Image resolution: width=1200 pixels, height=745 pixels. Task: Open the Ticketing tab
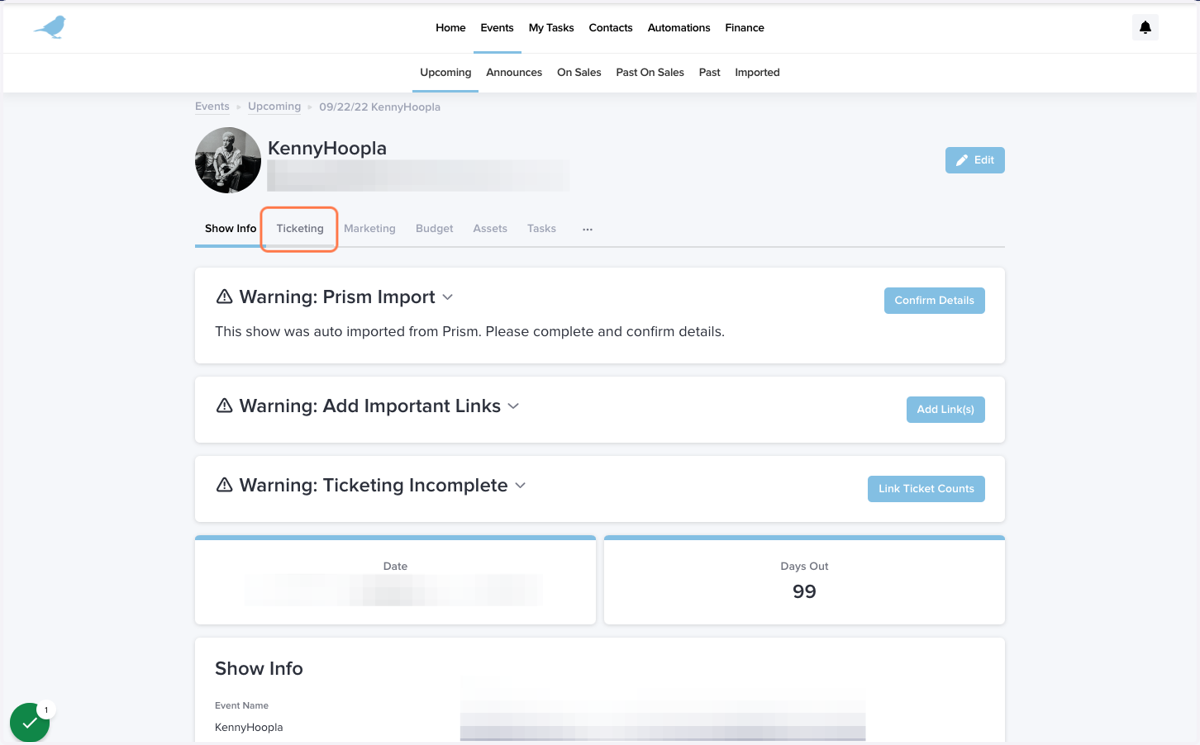(300, 228)
